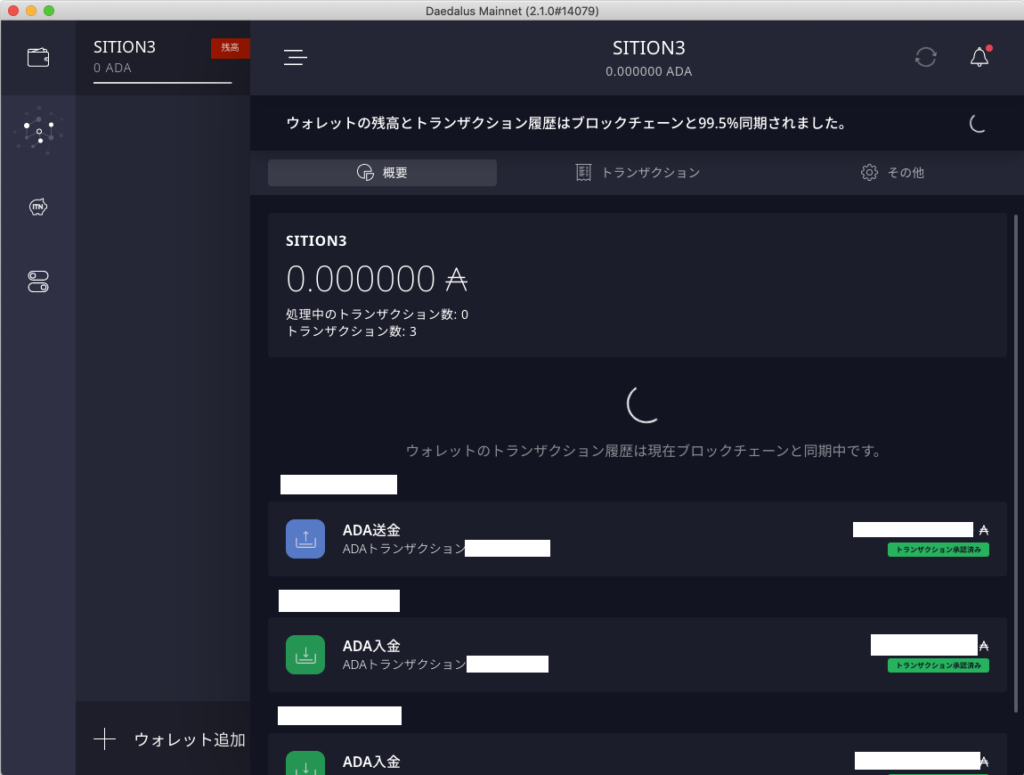1024x775 pixels.
Task: Click the ウォレット追加 button
Action: click(x=170, y=740)
